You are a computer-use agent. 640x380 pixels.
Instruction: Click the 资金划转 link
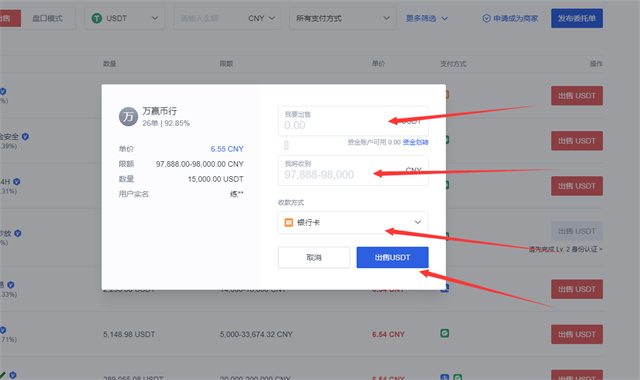tap(416, 142)
